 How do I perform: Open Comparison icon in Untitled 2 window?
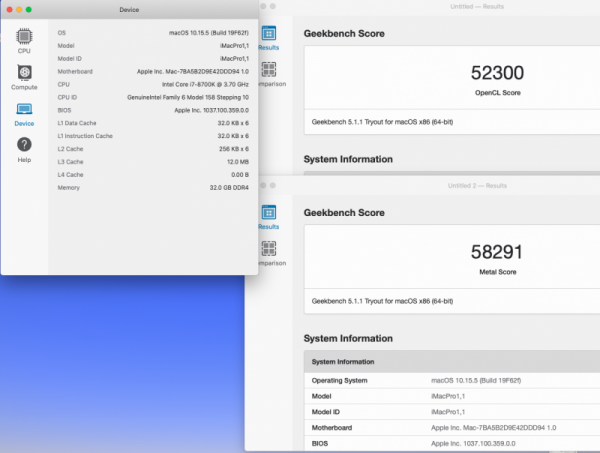(269, 249)
